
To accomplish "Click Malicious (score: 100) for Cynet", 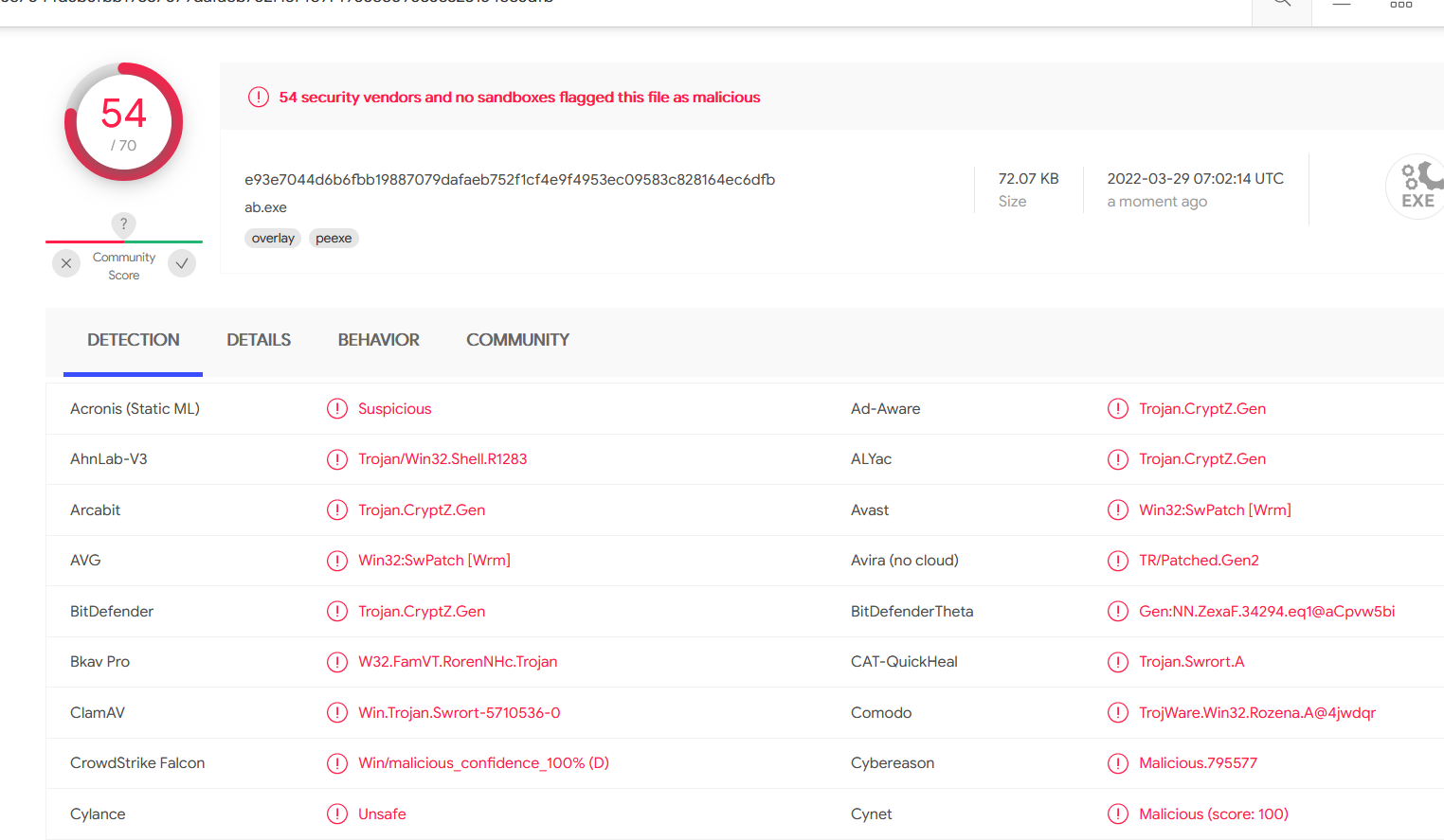I will pyautogui.click(x=1214, y=813).
